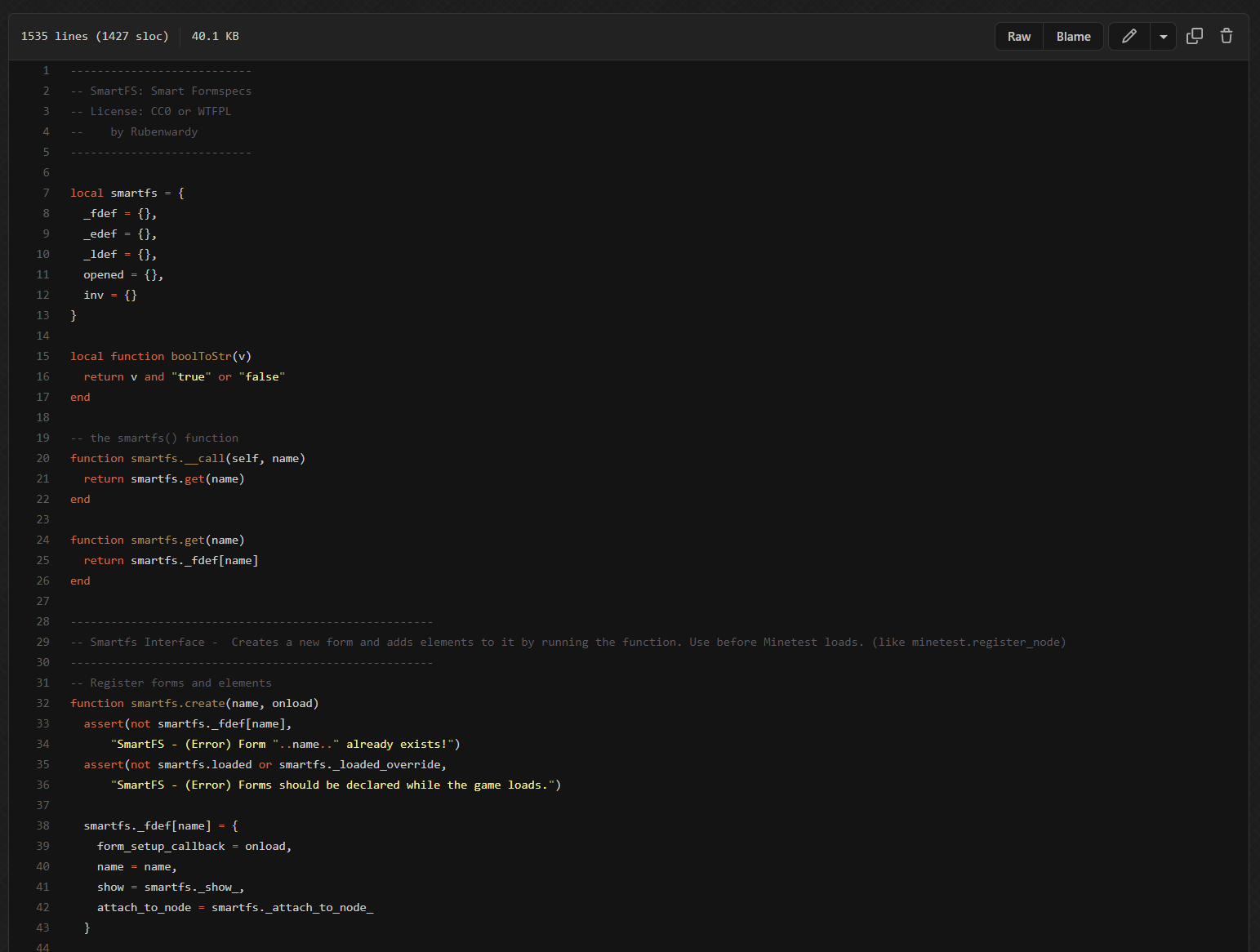The height and width of the screenshot is (952, 1260).
Task: Select line number 38 in the gutter
Action: (42, 826)
